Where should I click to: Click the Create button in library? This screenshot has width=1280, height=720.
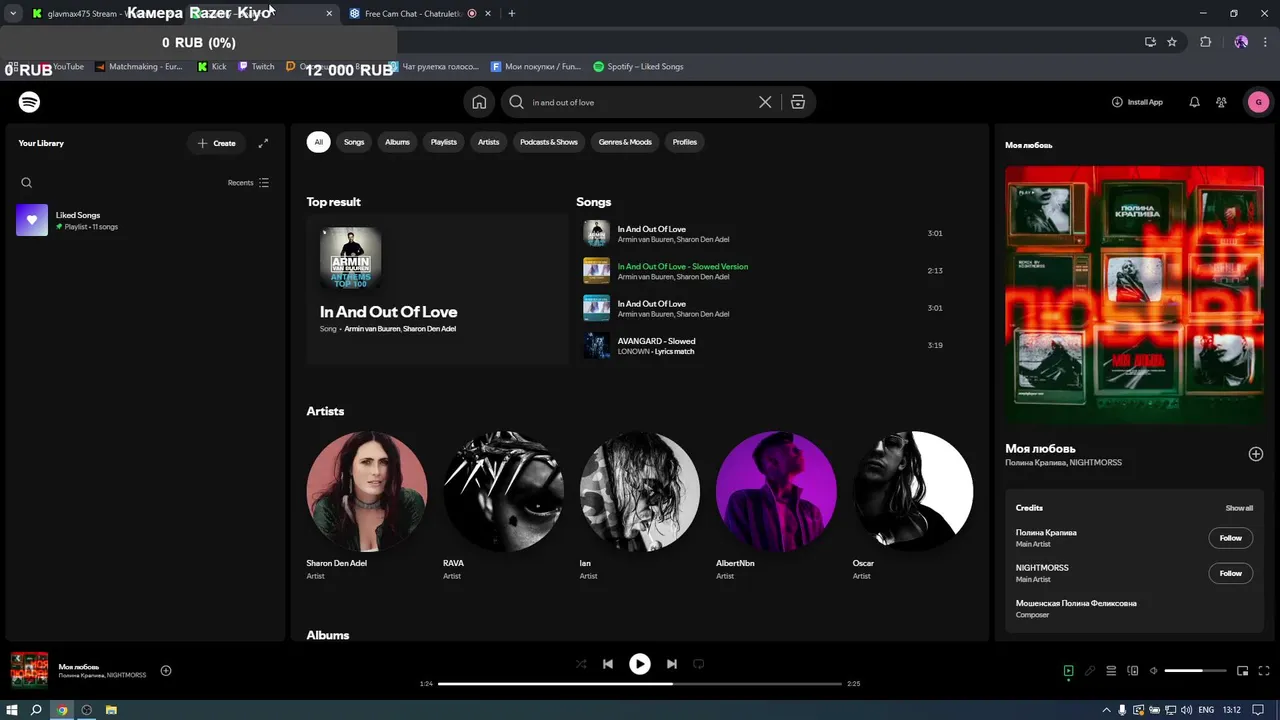(x=217, y=143)
